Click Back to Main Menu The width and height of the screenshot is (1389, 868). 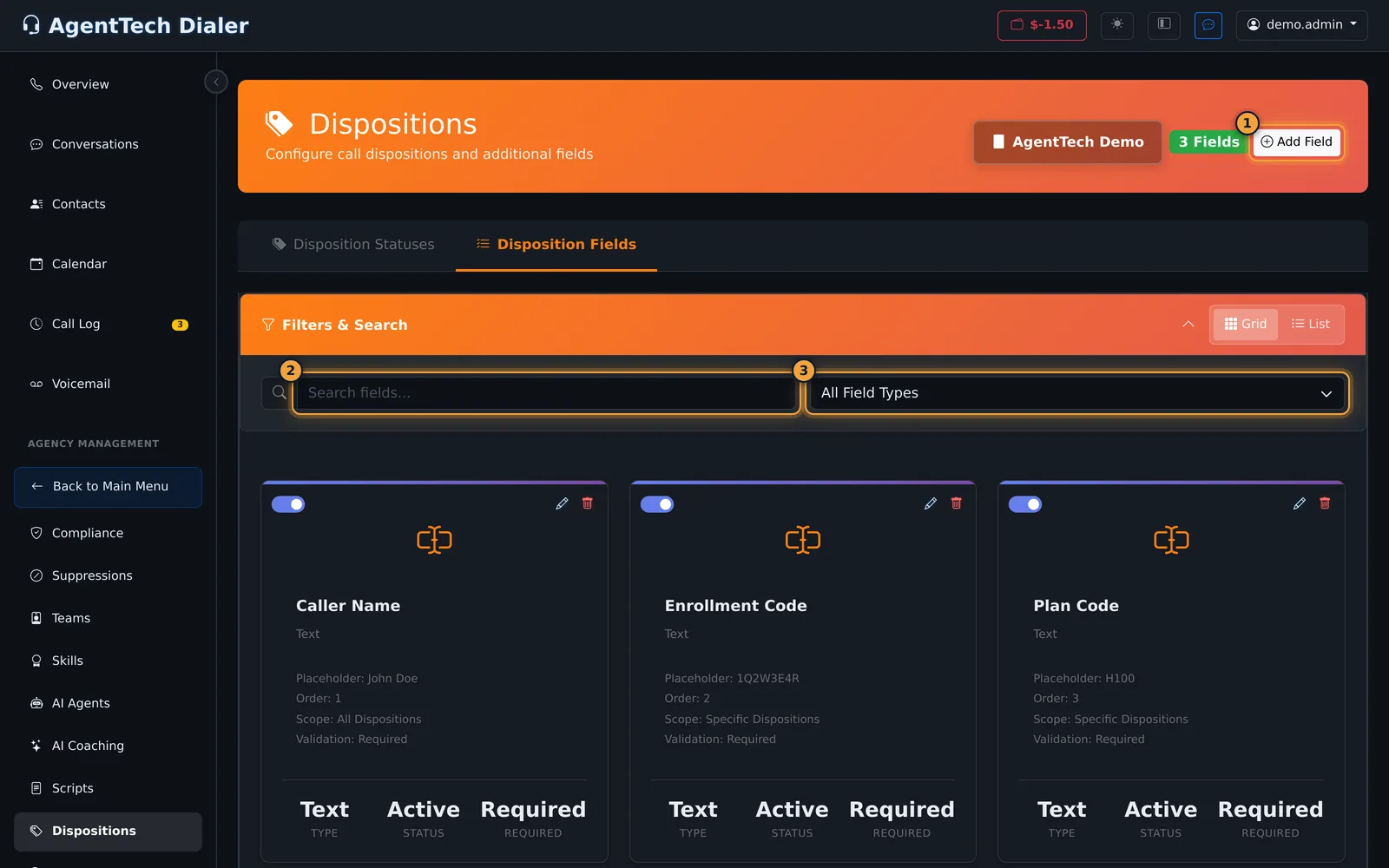coord(108,487)
